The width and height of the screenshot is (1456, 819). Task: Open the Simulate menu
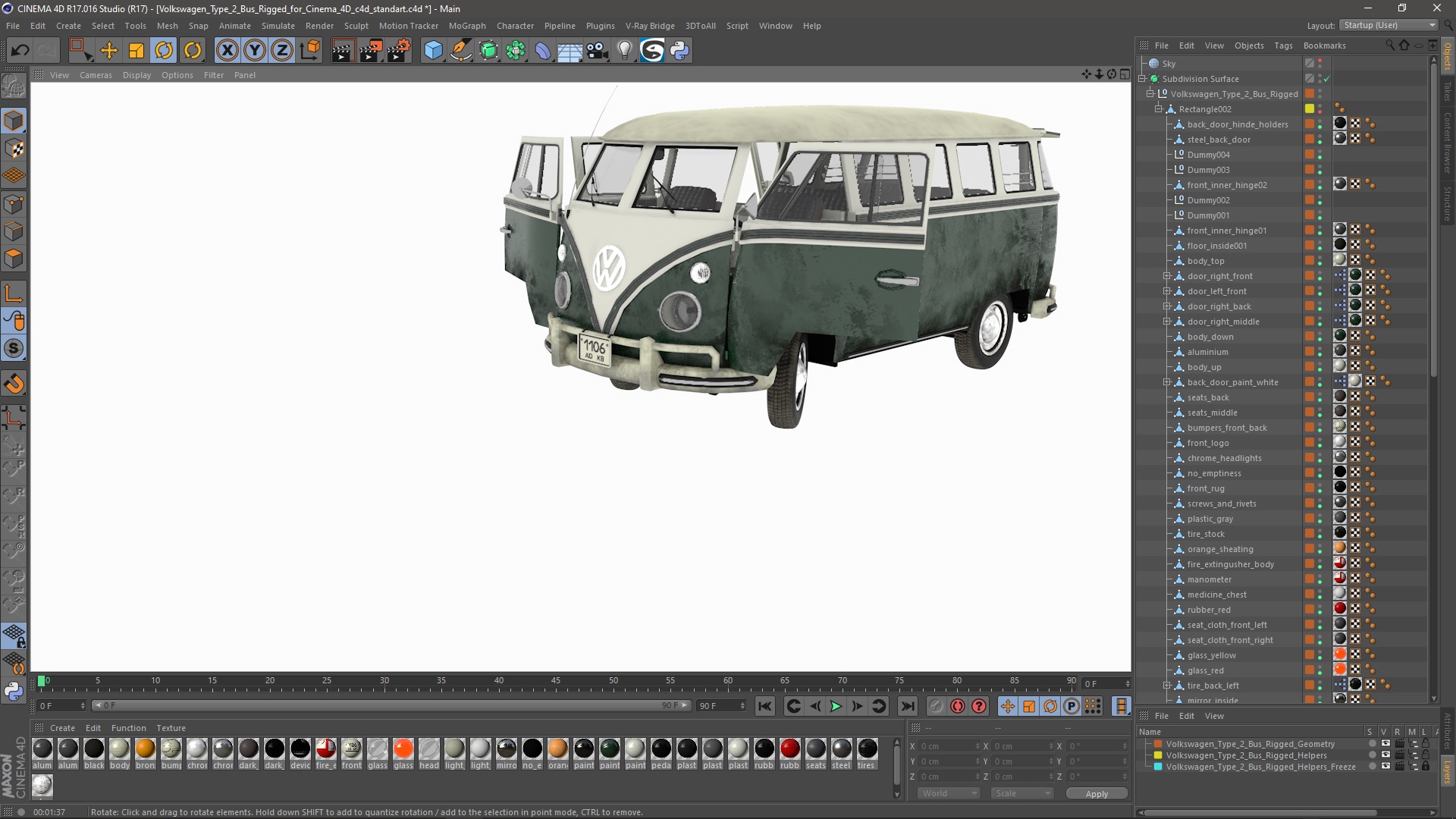point(278,26)
